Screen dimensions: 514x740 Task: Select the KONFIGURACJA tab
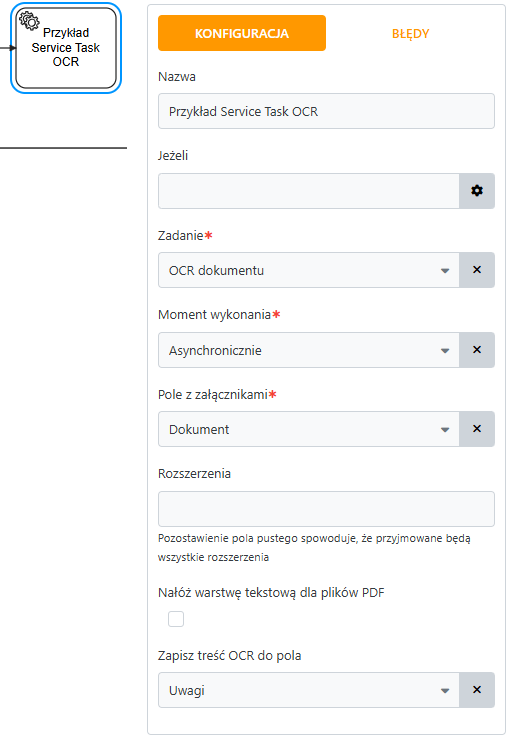point(242,33)
